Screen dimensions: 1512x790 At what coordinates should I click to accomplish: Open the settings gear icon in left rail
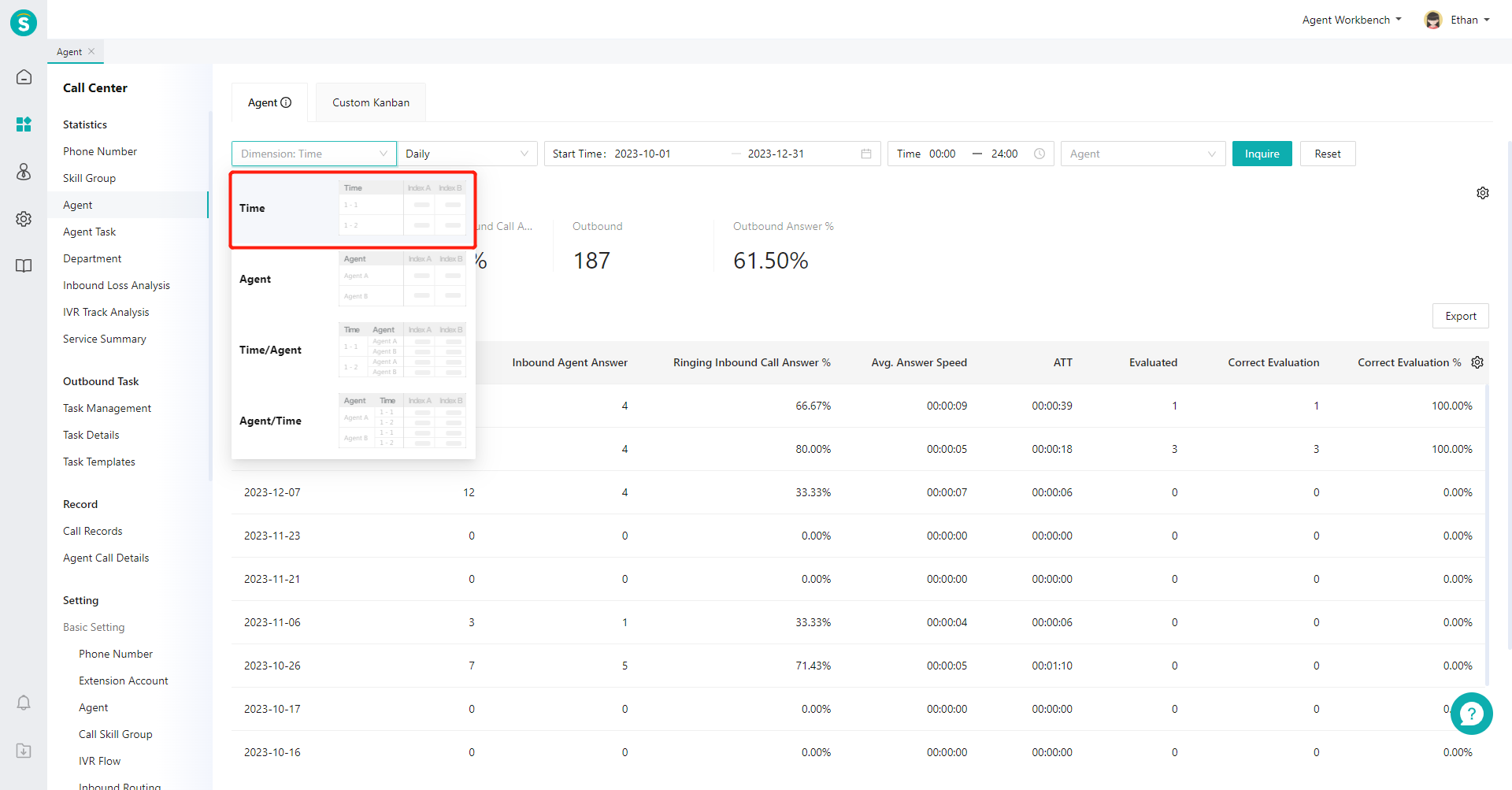24,219
